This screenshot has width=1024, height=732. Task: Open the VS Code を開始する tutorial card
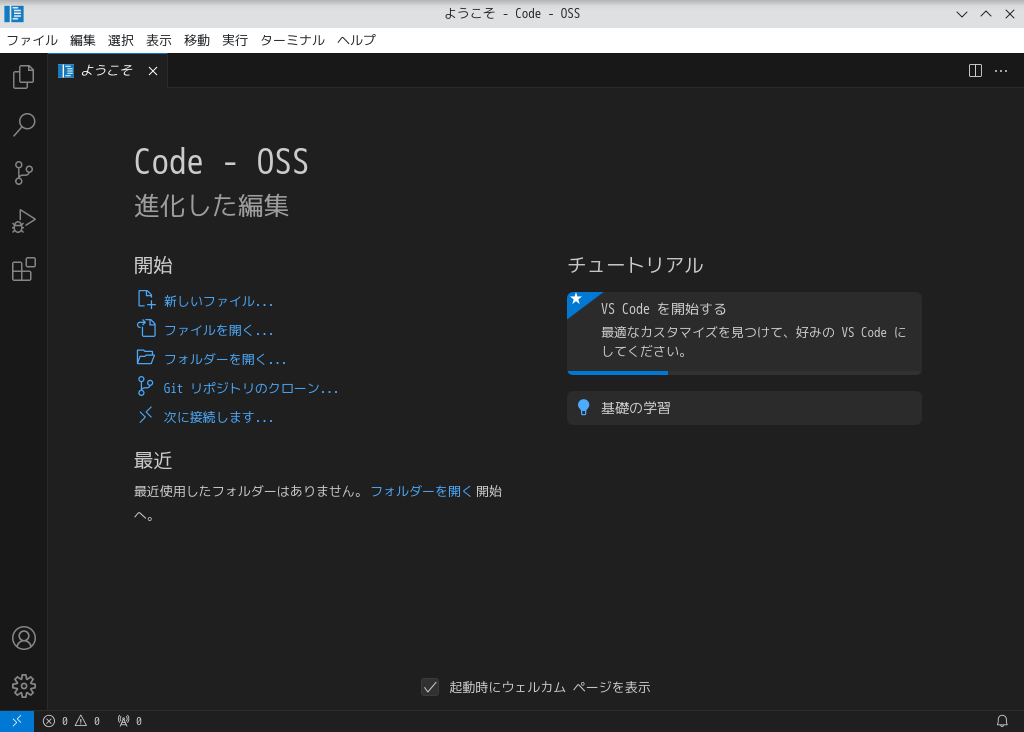744,333
